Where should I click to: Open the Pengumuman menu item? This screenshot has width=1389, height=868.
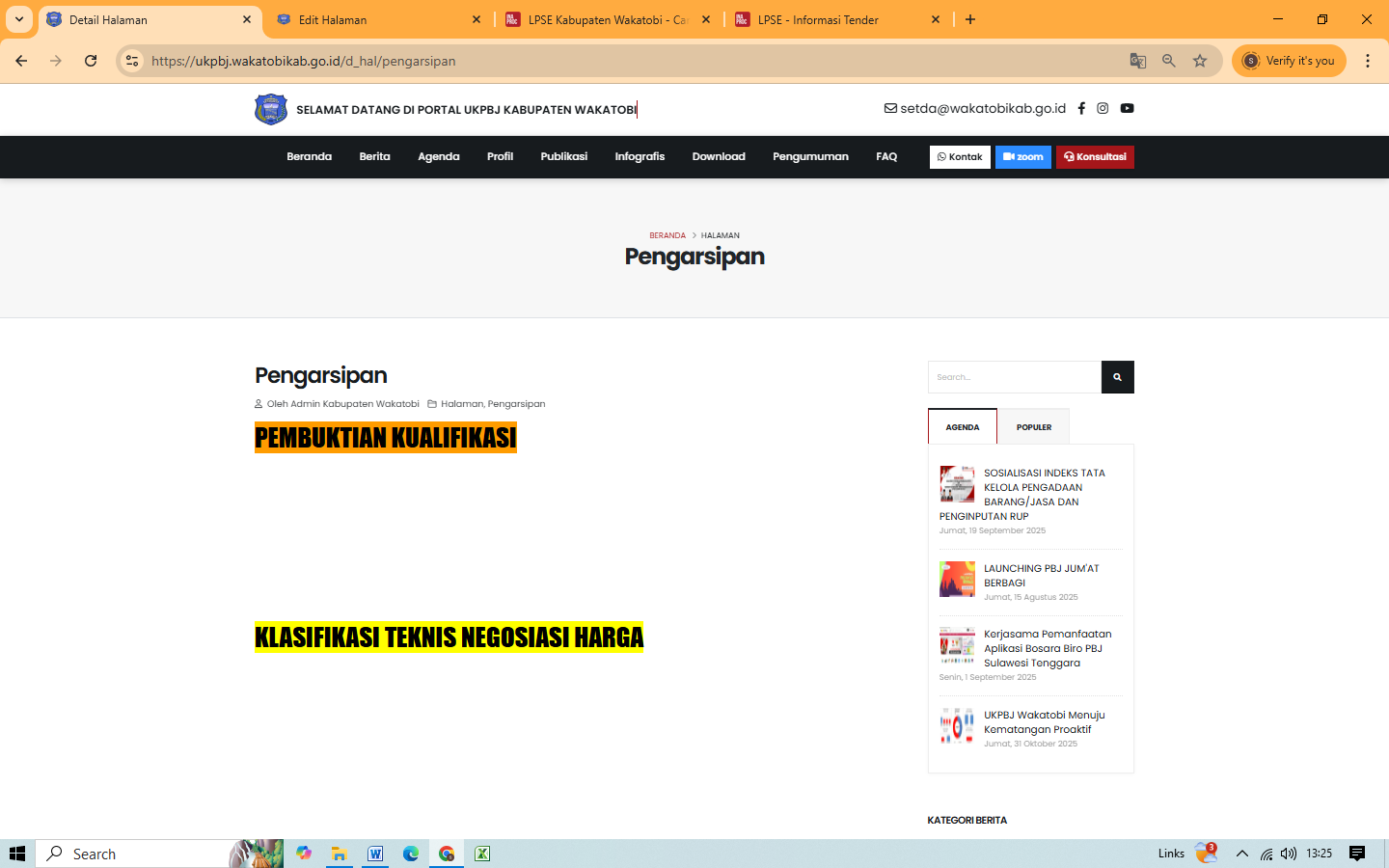(810, 157)
